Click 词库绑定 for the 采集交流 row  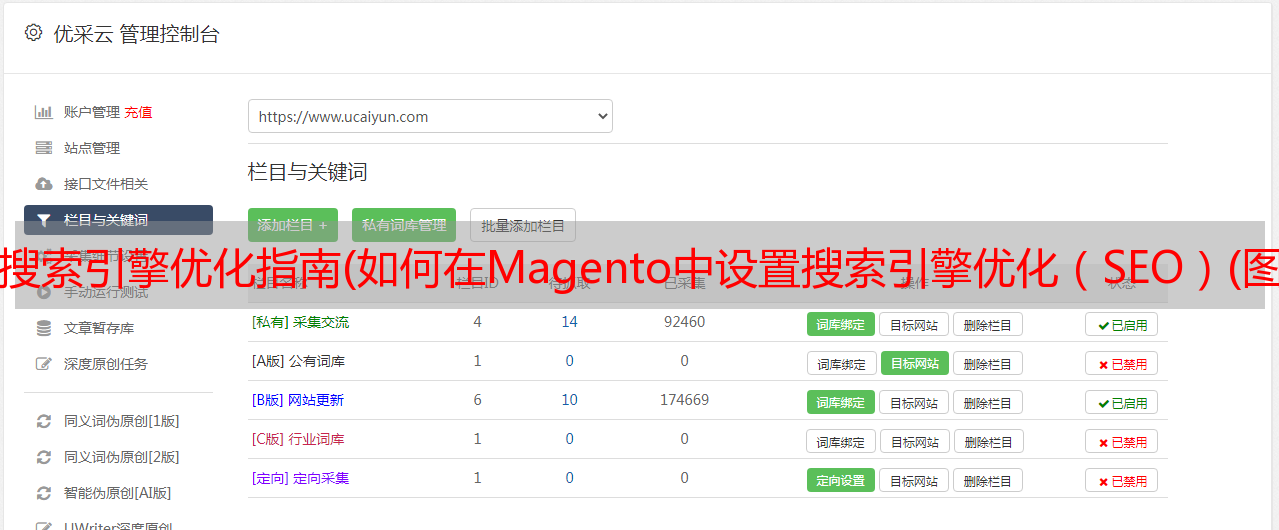coord(841,324)
